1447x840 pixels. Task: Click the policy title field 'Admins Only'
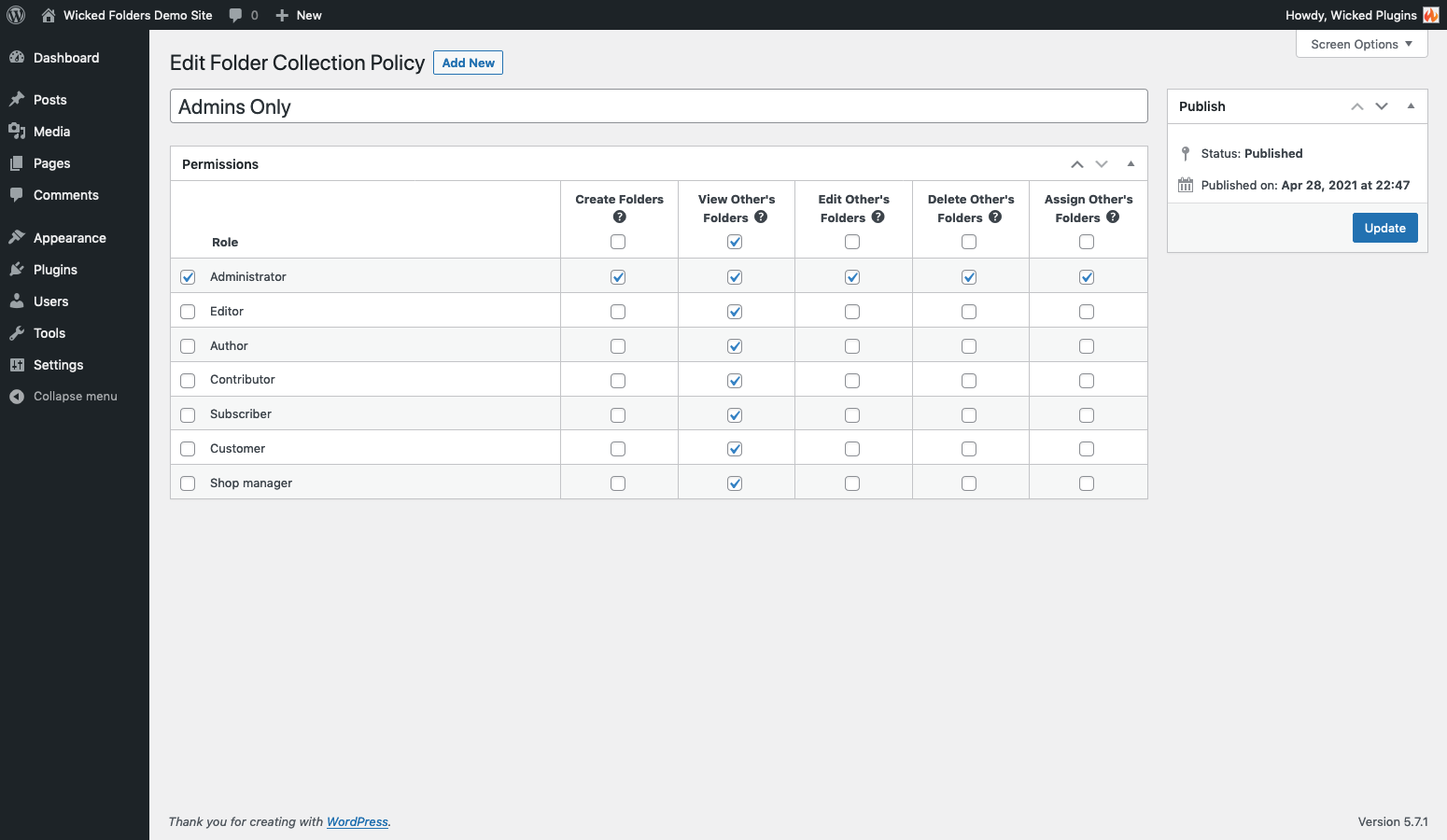point(658,106)
